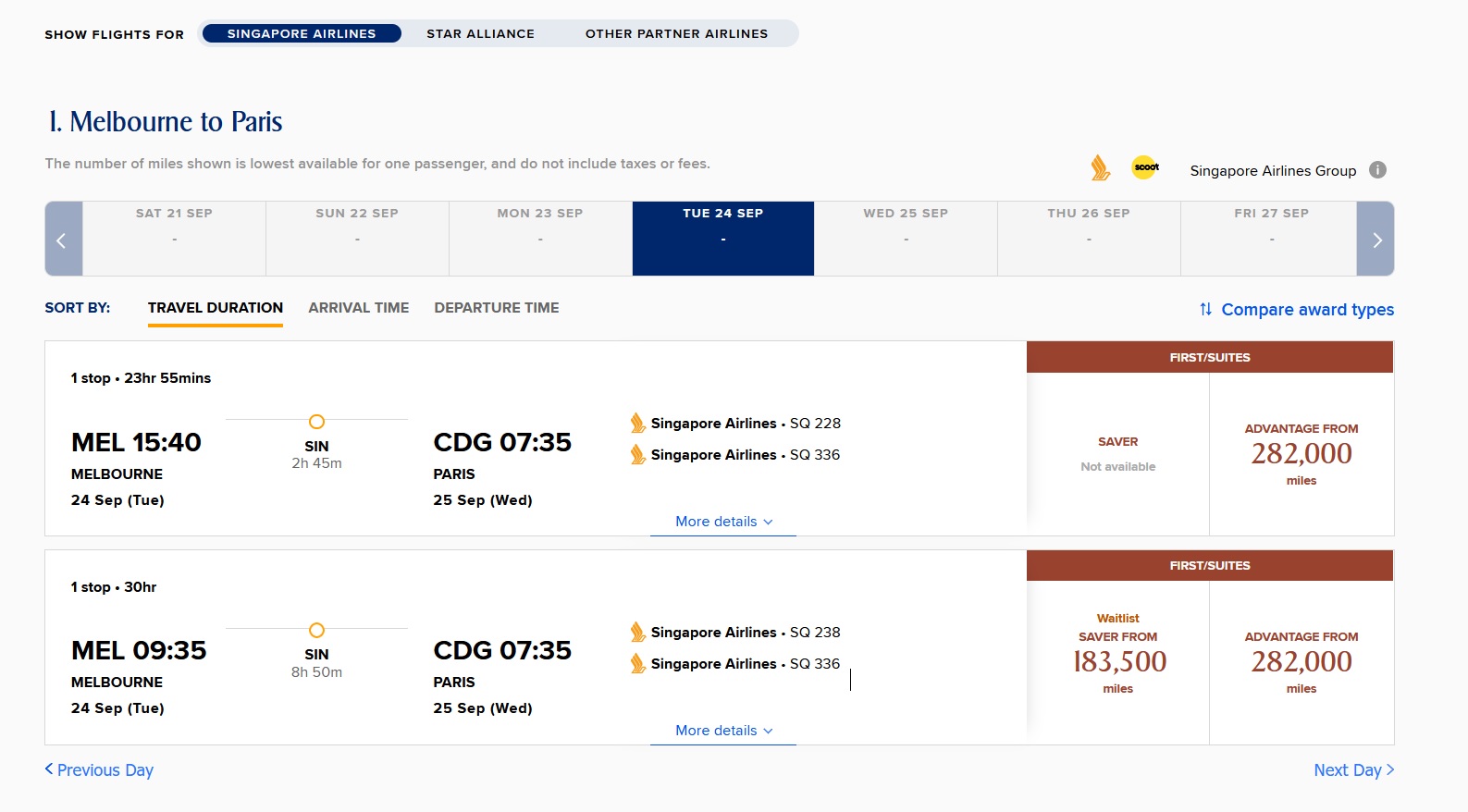Switch to Star Alliance flights
The height and width of the screenshot is (812, 1468).
(481, 33)
